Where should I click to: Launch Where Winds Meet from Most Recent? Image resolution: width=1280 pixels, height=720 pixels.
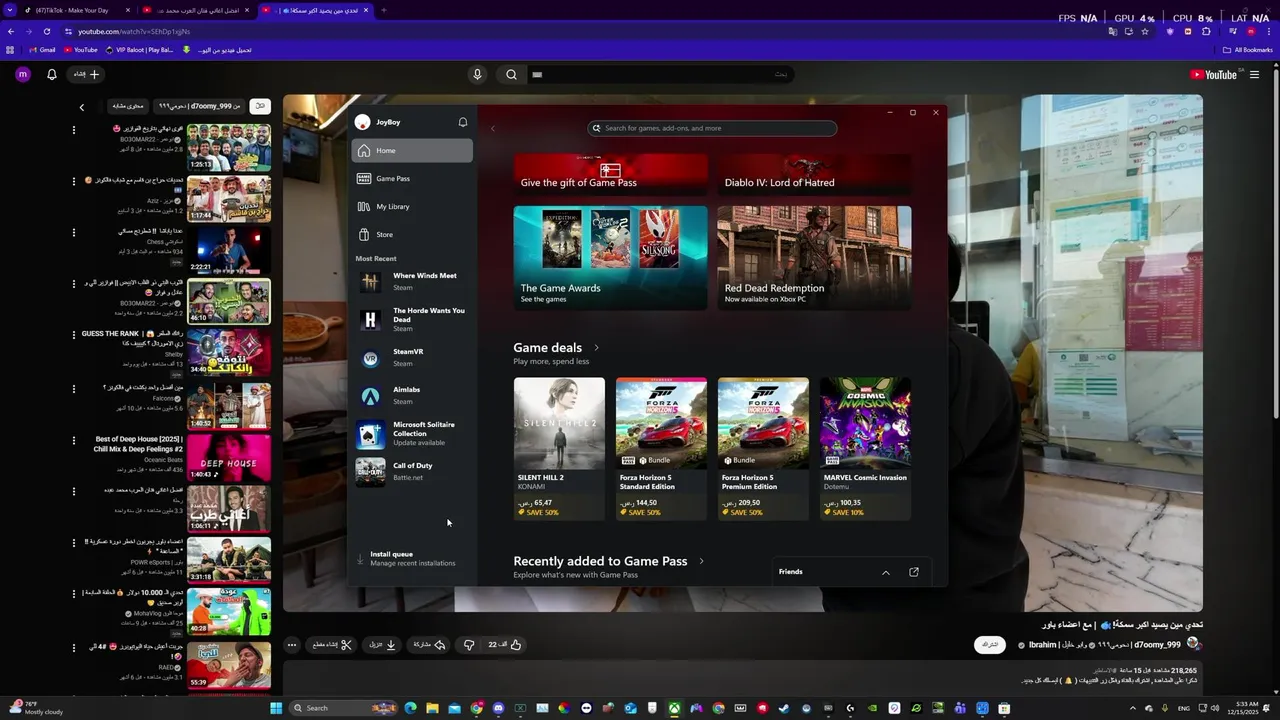coord(412,282)
